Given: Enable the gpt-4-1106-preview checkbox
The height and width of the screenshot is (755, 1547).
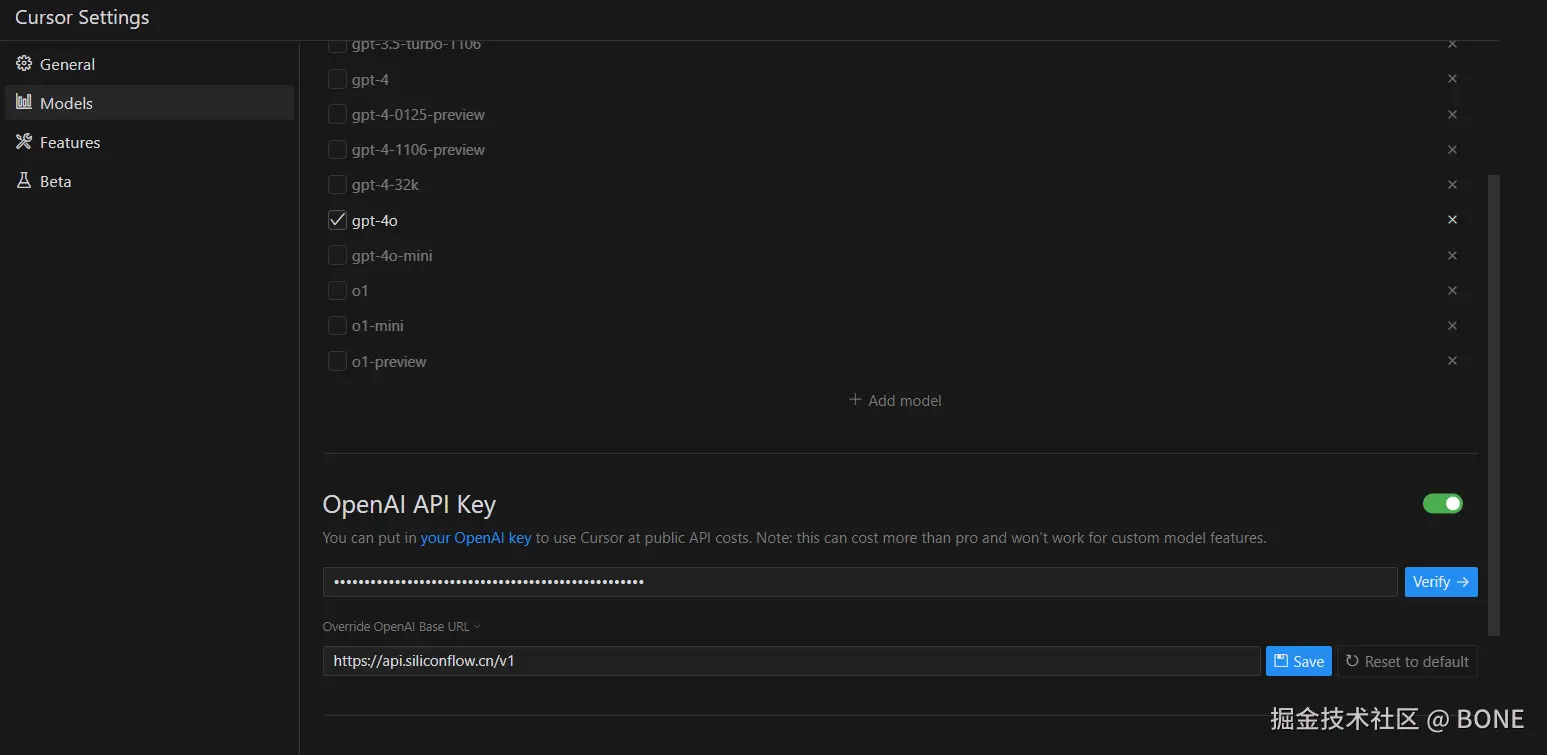Looking at the screenshot, I should click(337, 149).
